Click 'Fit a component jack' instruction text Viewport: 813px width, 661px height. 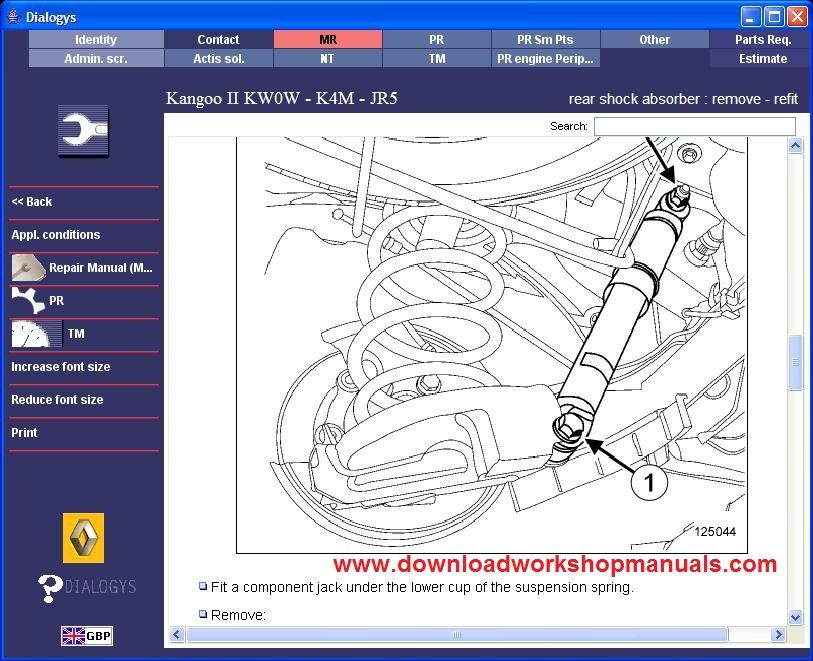click(422, 587)
